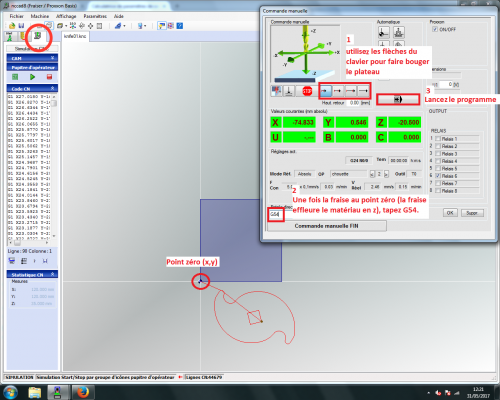This screenshot has height=400, width=500.
Task: Select the third jog speed arrow button
Action: [350, 91]
